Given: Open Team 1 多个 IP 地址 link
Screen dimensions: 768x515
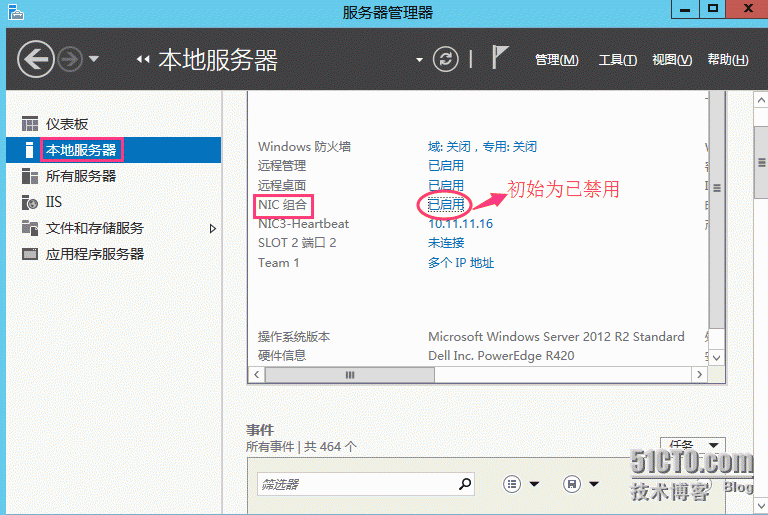Looking at the screenshot, I should (461, 263).
